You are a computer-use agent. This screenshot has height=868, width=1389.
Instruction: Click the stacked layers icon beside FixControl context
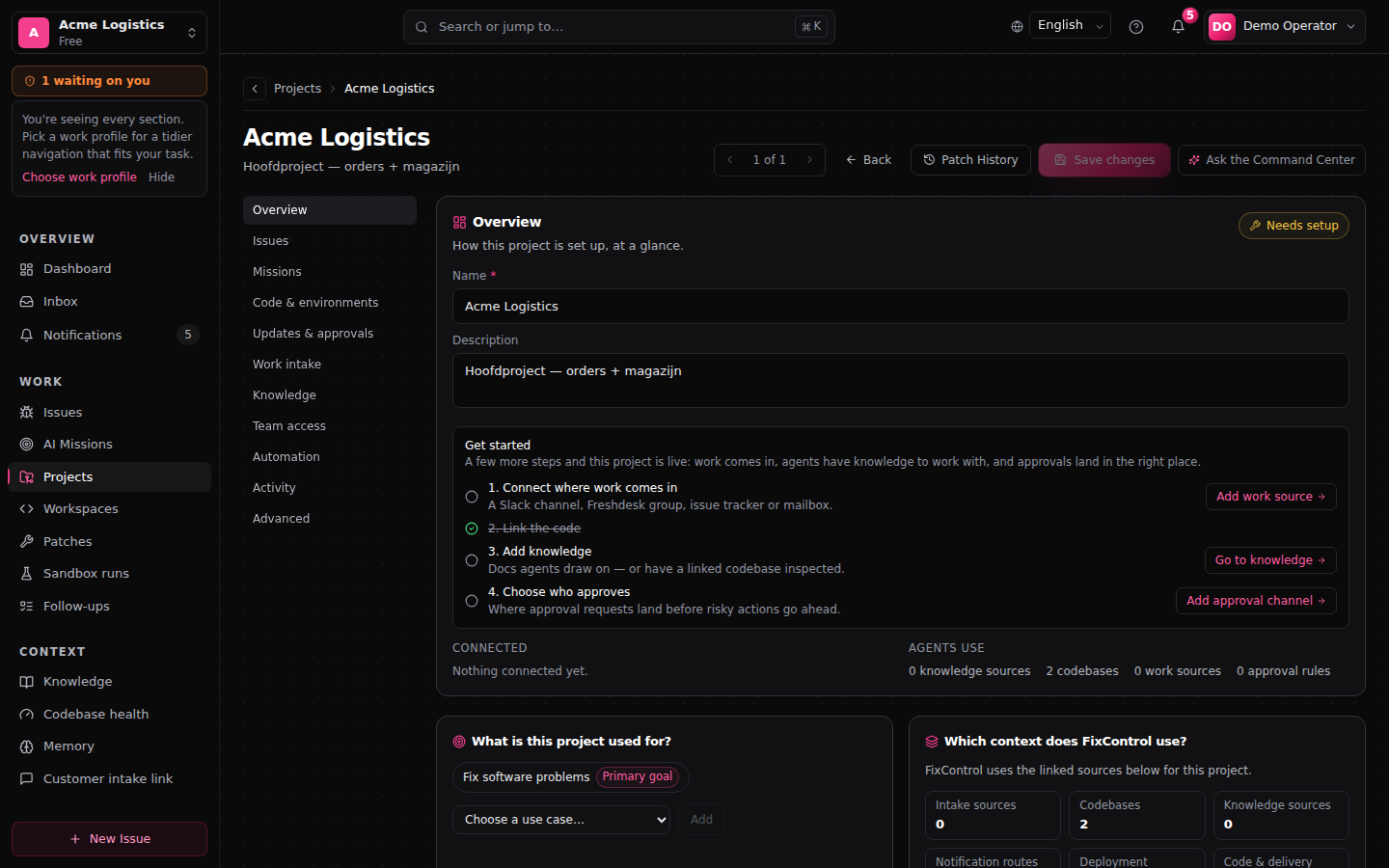(932, 742)
